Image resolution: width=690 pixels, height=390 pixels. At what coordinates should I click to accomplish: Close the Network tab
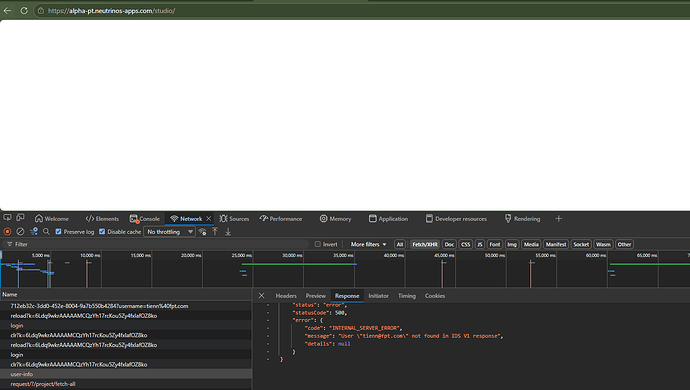[209, 219]
